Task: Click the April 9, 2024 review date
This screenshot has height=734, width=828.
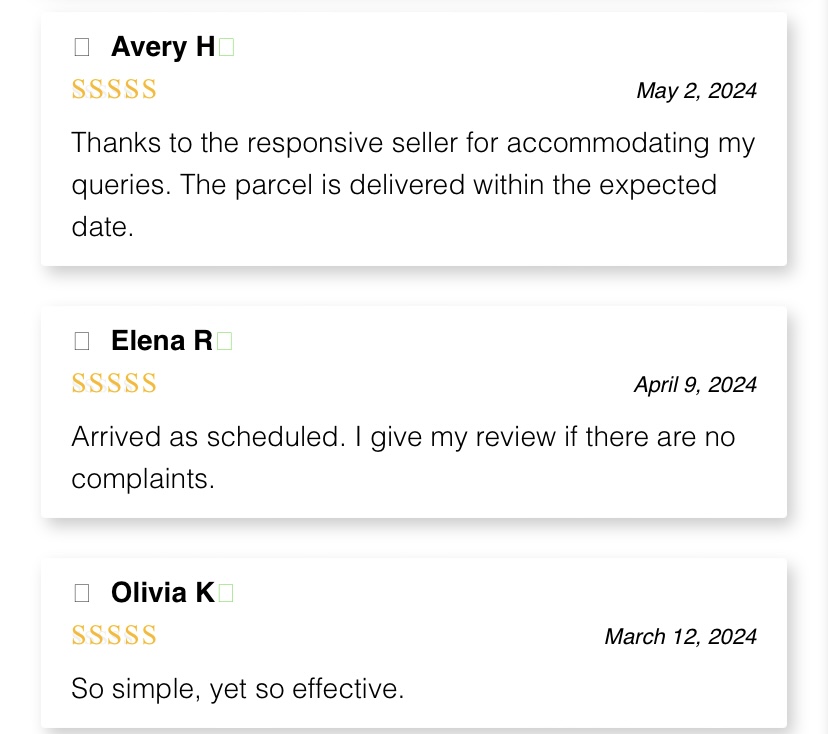Action: point(695,385)
